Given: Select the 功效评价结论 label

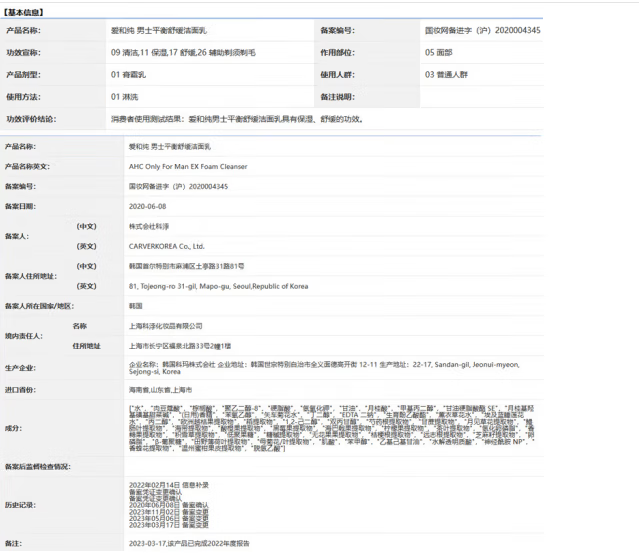Looking at the screenshot, I should pyautogui.click(x=31, y=119).
